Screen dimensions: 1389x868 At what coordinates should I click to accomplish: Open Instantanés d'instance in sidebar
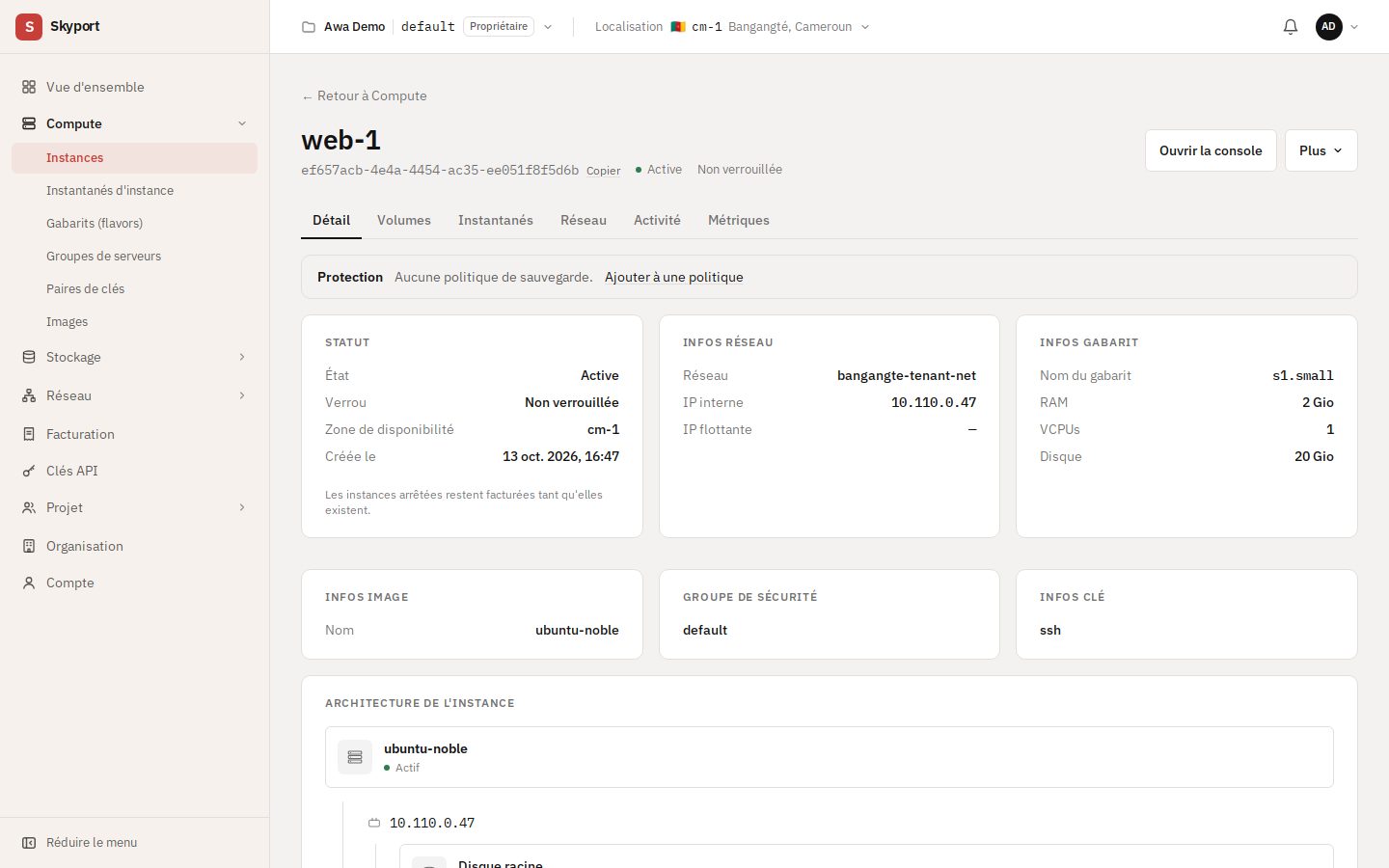point(134,191)
